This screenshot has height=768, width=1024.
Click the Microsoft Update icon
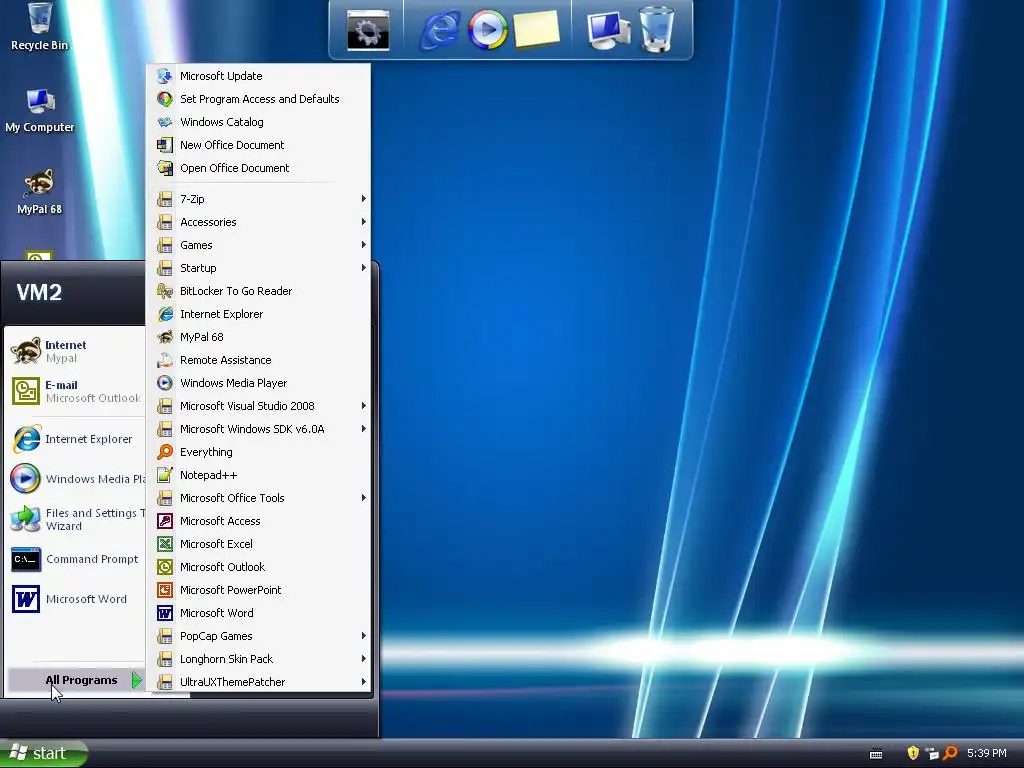tap(165, 76)
